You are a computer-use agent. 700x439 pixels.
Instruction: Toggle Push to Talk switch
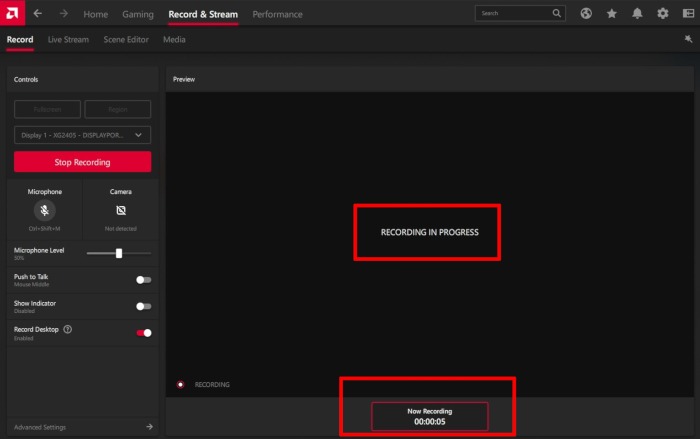click(144, 280)
